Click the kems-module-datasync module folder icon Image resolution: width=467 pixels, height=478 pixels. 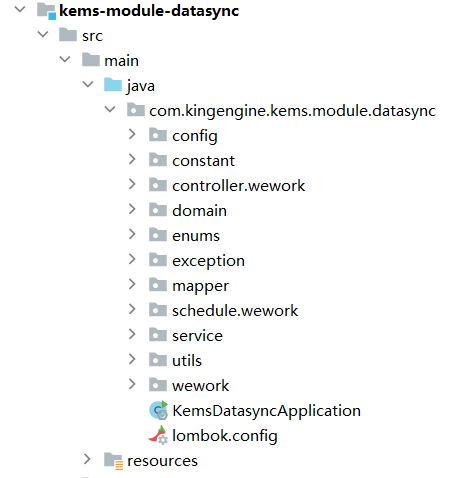pyautogui.click(x=46, y=11)
